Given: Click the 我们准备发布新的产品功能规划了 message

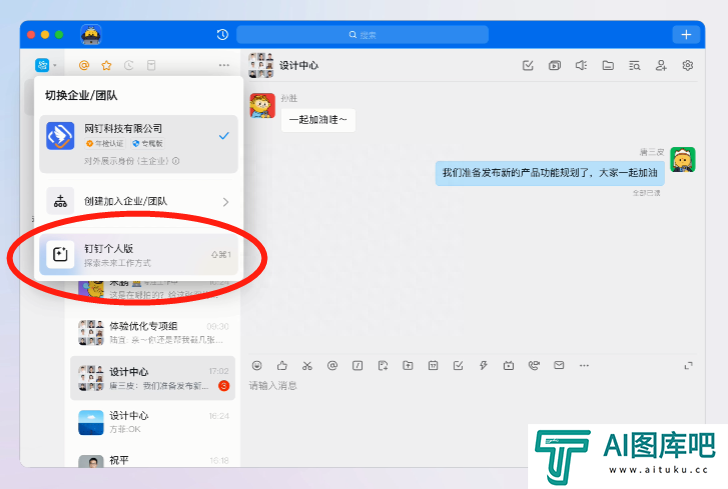Looking at the screenshot, I should [550, 173].
